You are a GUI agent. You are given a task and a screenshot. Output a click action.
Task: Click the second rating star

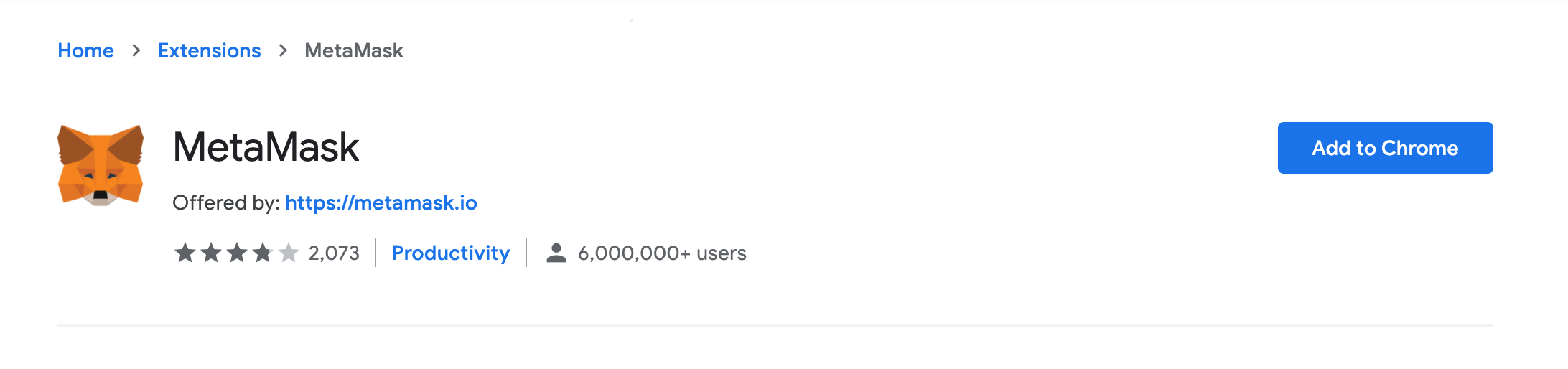(211, 253)
